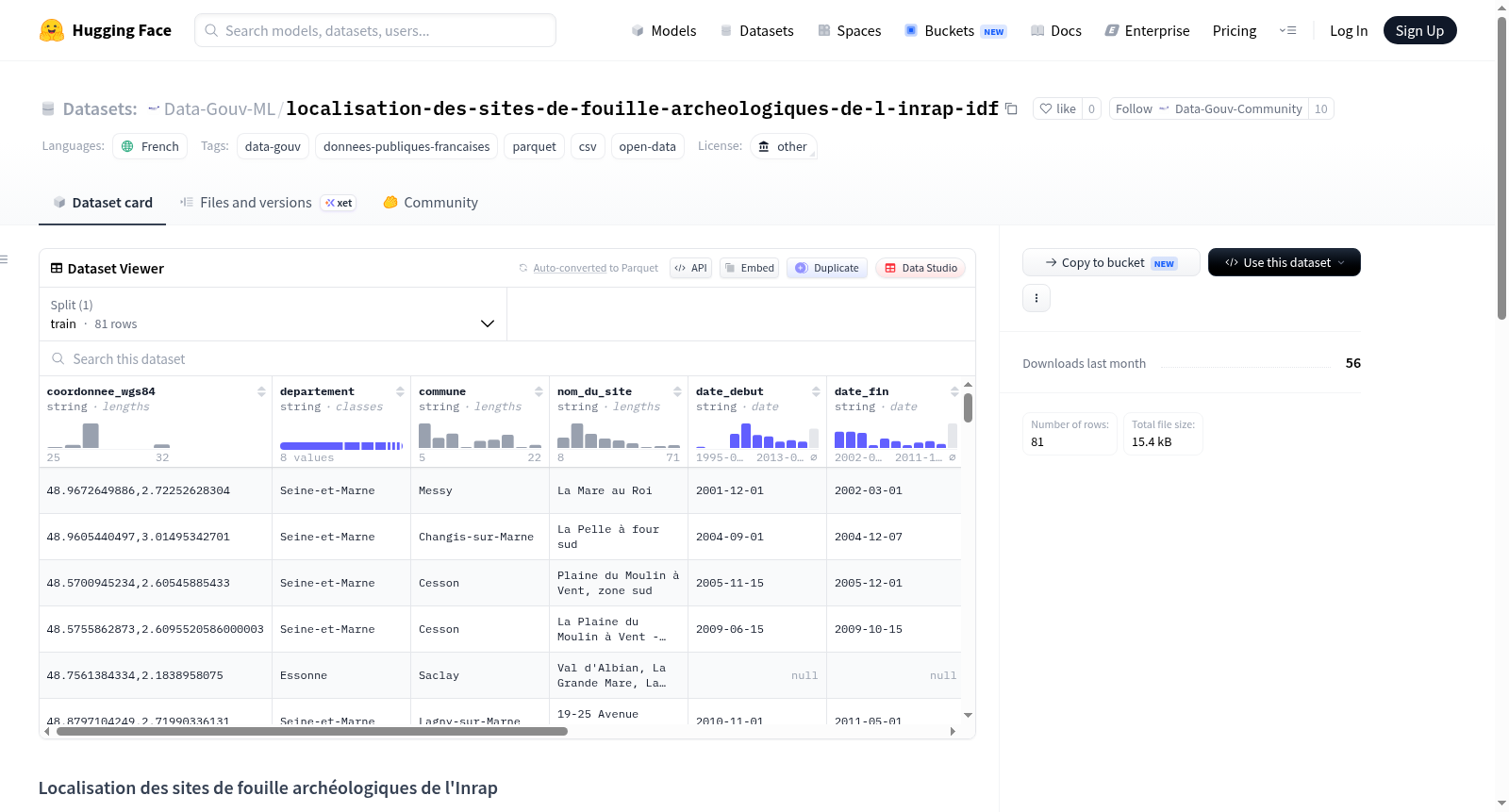Click the Data-Gouv-ML organization avatar icon
This screenshot has width=1509, height=812.
pos(154,108)
